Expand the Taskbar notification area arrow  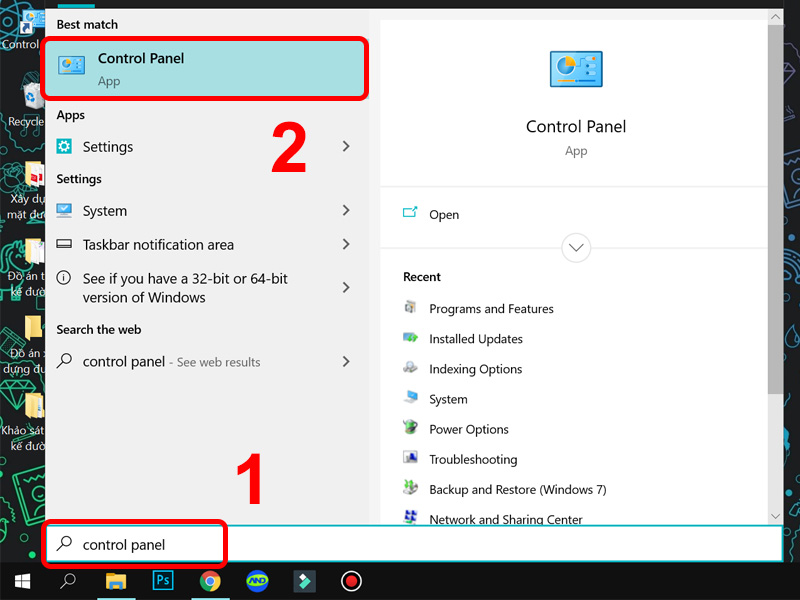[346, 245]
